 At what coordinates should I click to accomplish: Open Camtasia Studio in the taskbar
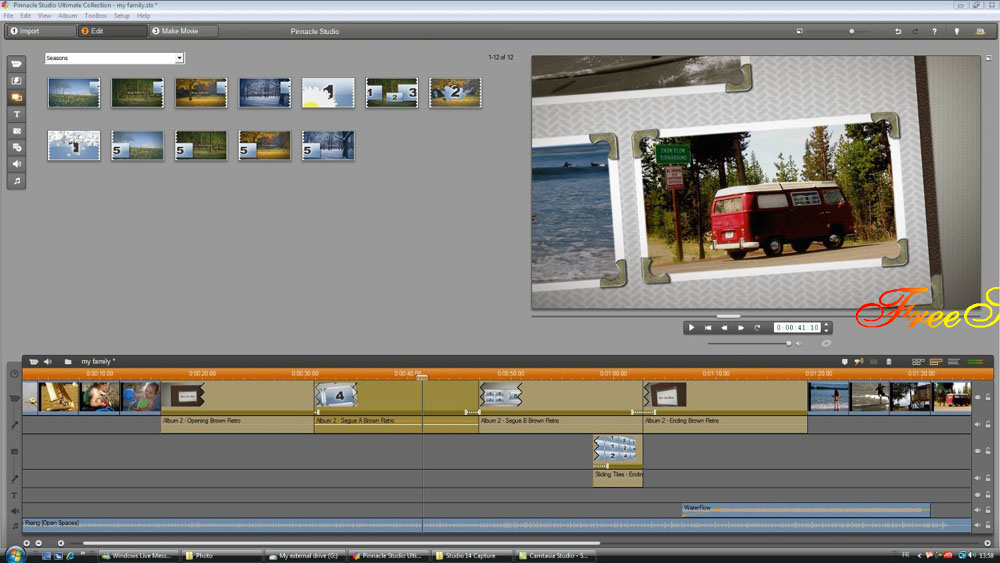(554, 556)
